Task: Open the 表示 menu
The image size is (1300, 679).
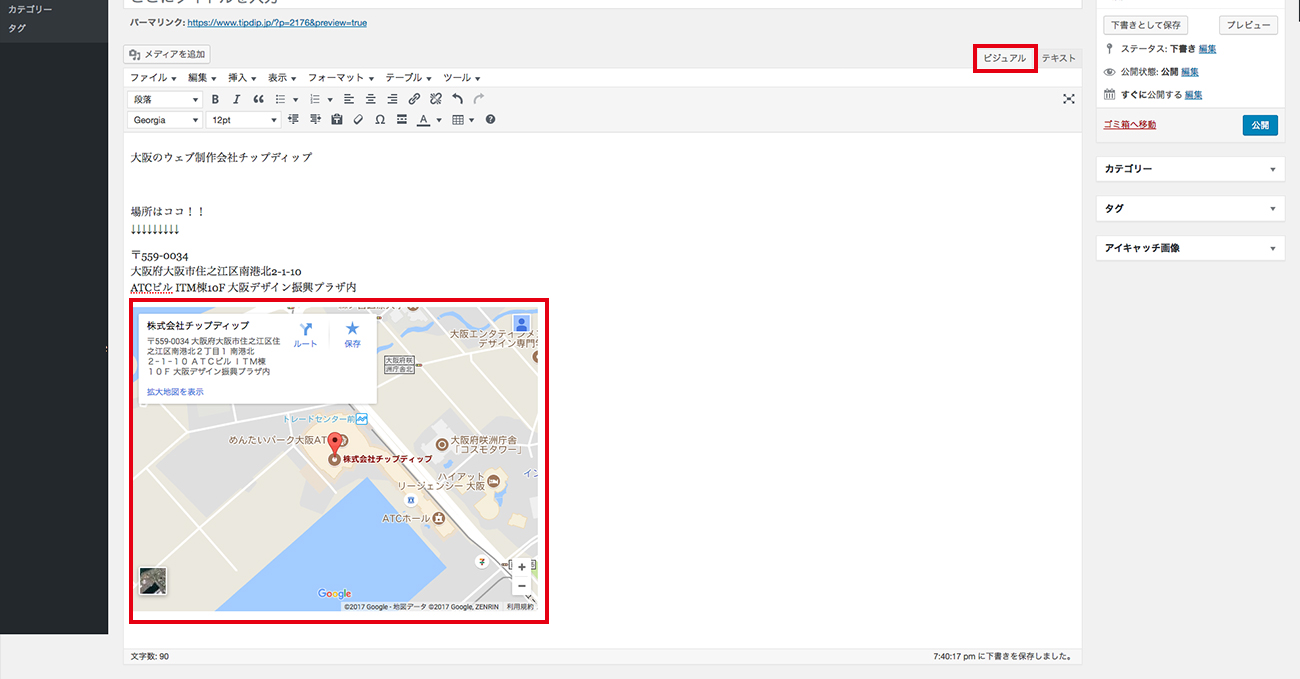Action: pyautogui.click(x=282, y=78)
